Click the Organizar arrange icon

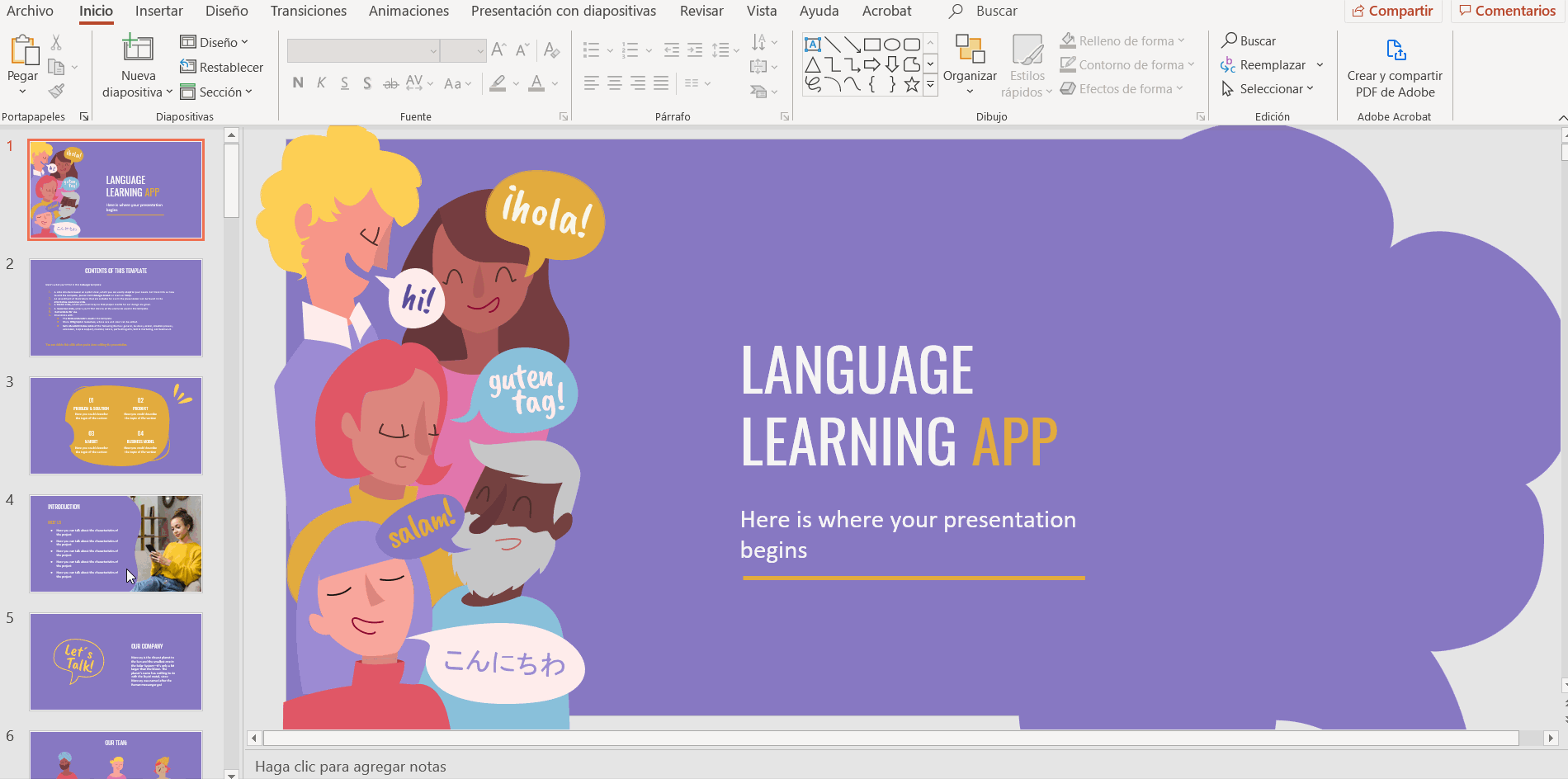[x=971, y=50]
